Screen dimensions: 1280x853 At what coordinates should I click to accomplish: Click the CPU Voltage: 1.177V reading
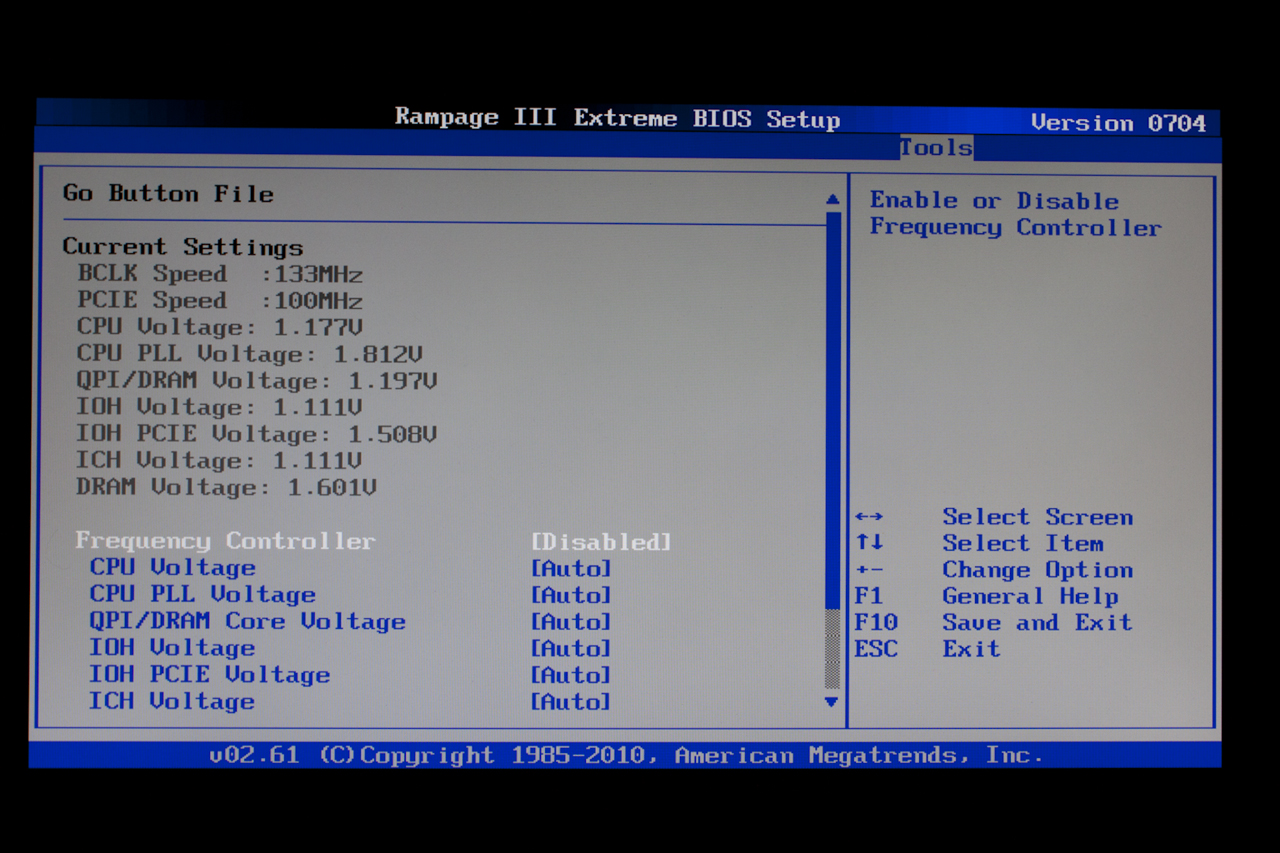pyautogui.click(x=220, y=327)
